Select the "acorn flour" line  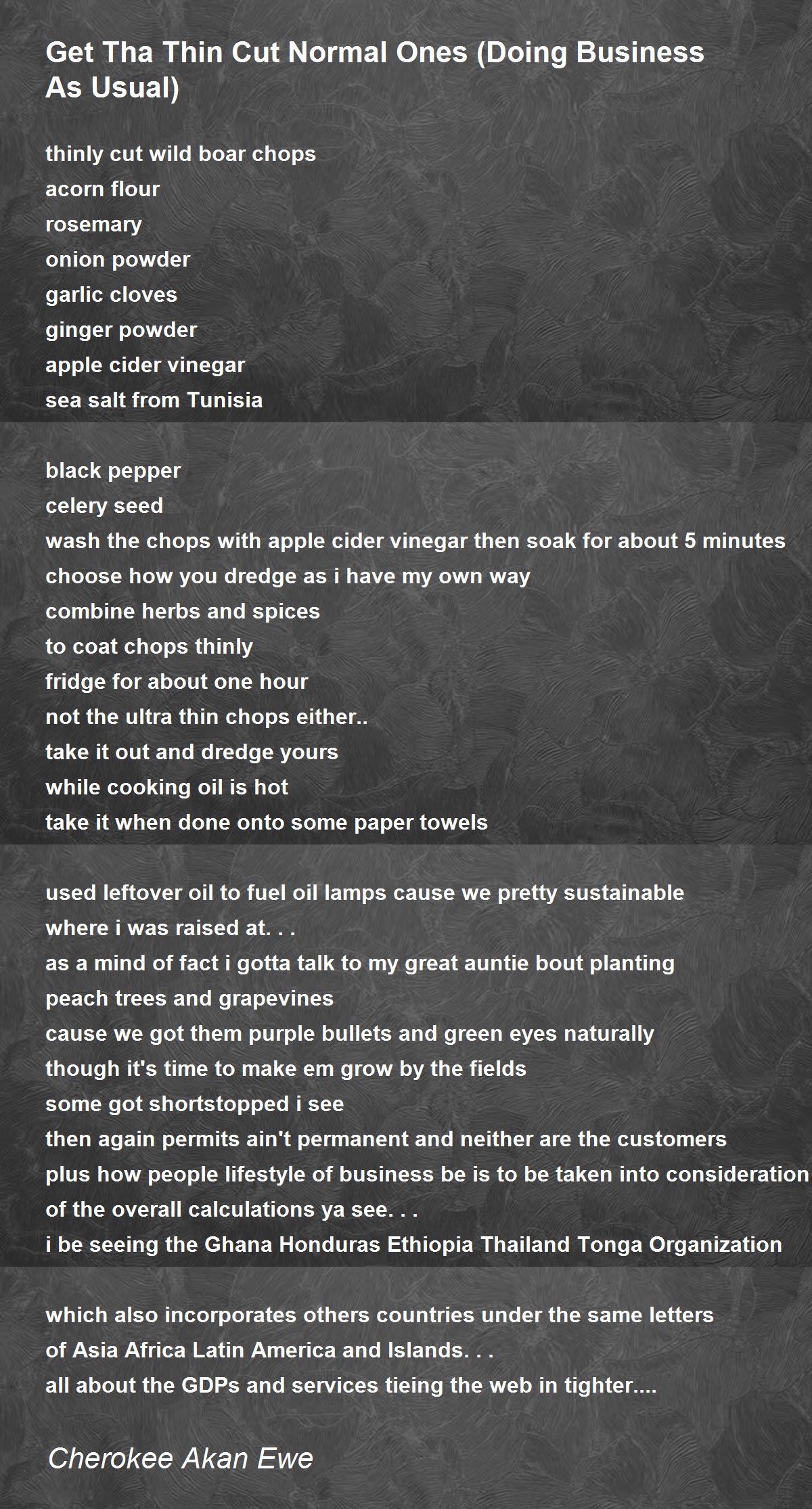(x=103, y=189)
